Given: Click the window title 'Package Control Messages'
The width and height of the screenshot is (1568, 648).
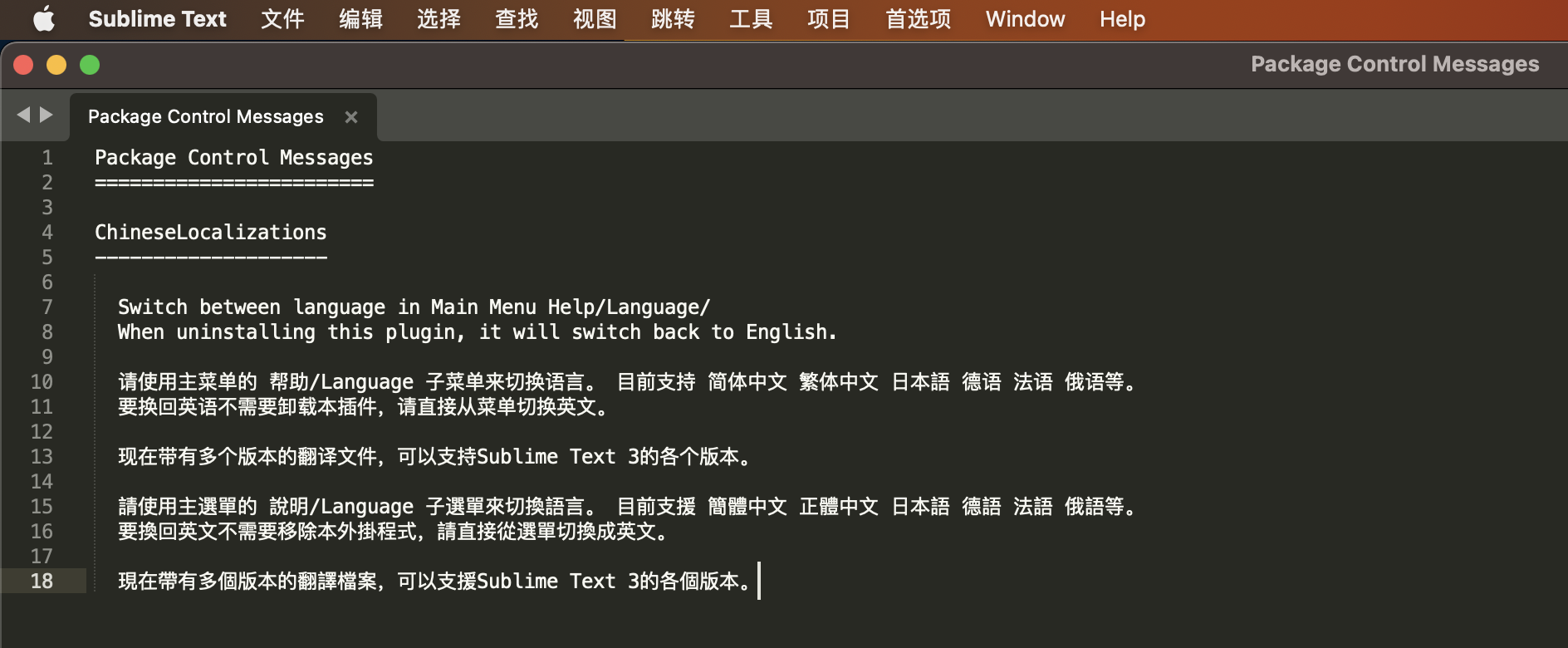Looking at the screenshot, I should click(1395, 64).
